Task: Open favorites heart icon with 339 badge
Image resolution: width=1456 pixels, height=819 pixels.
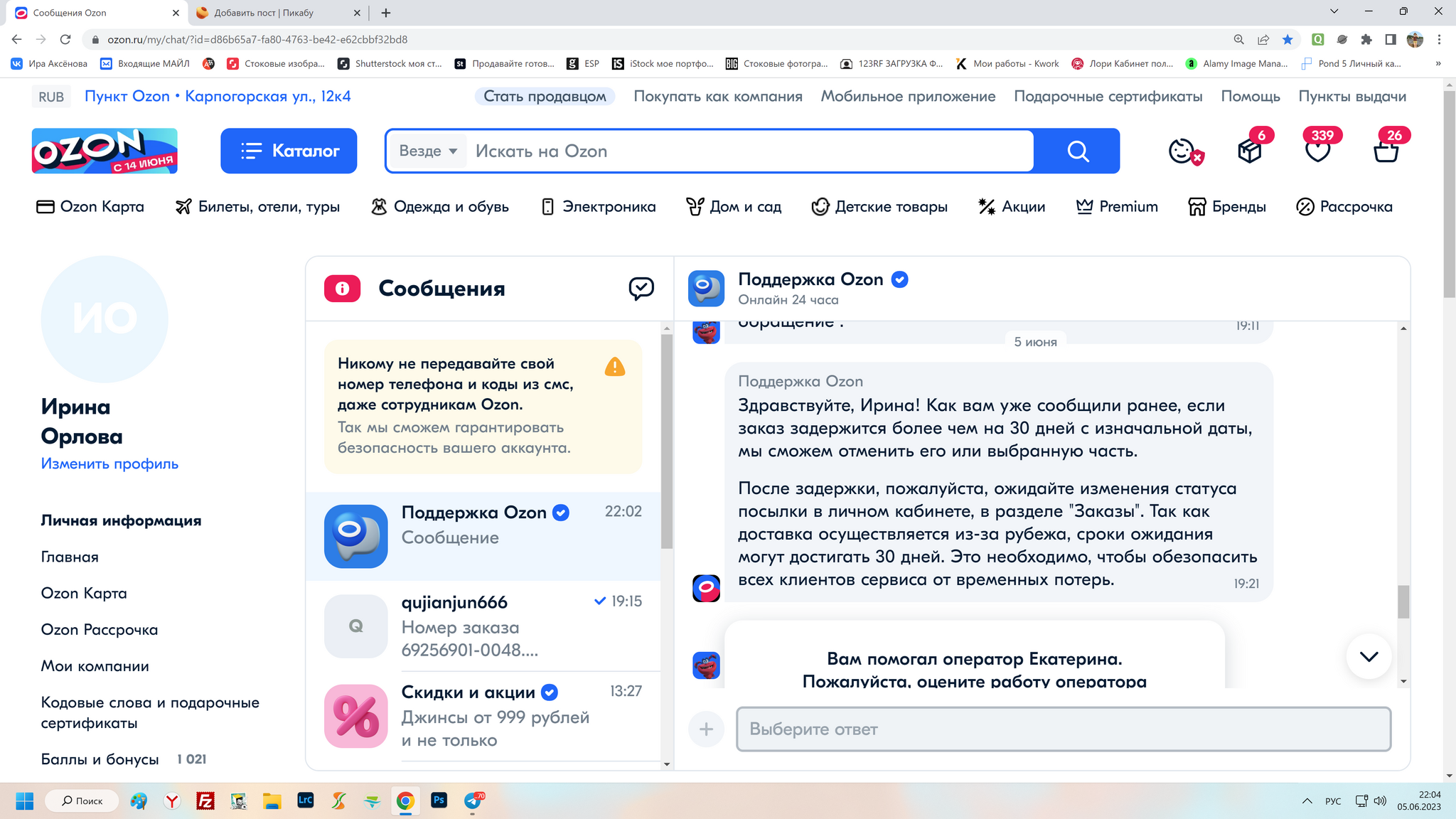Action: (x=1318, y=151)
